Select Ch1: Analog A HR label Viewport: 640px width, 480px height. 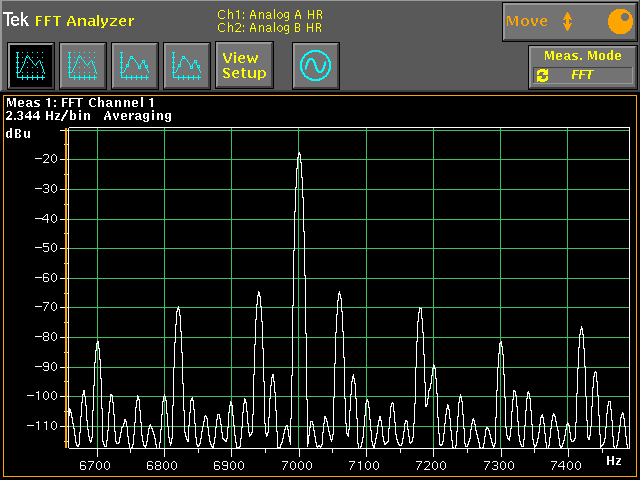(x=270, y=14)
